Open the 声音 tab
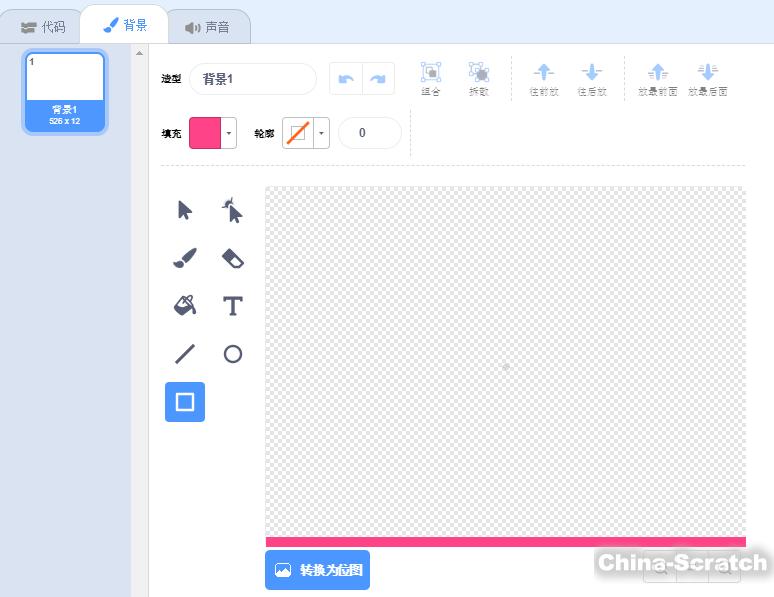The image size is (774, 597). [207, 27]
